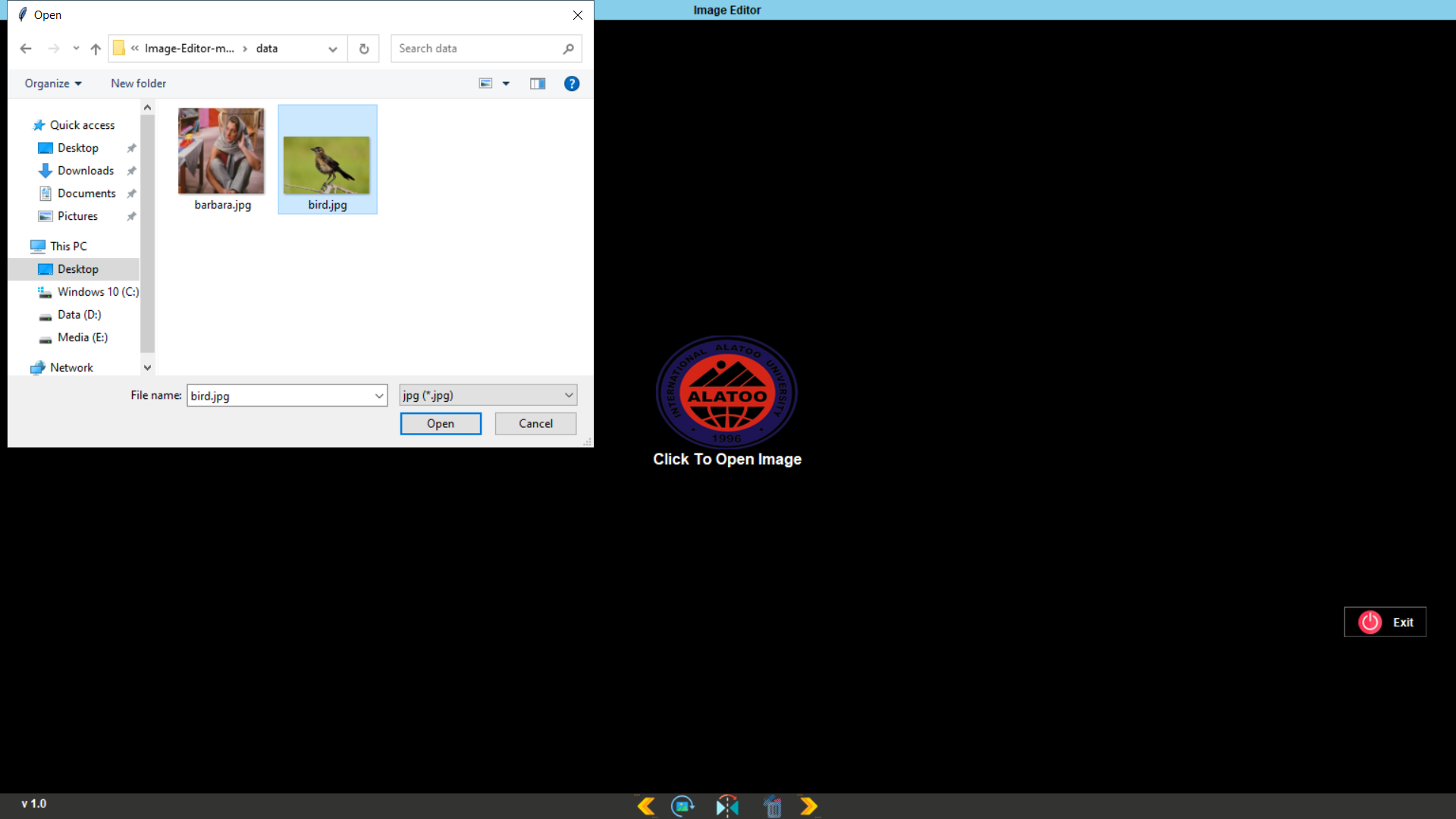The width and height of the screenshot is (1456, 819).
Task: Click the rotate image icon
Action: [682, 806]
